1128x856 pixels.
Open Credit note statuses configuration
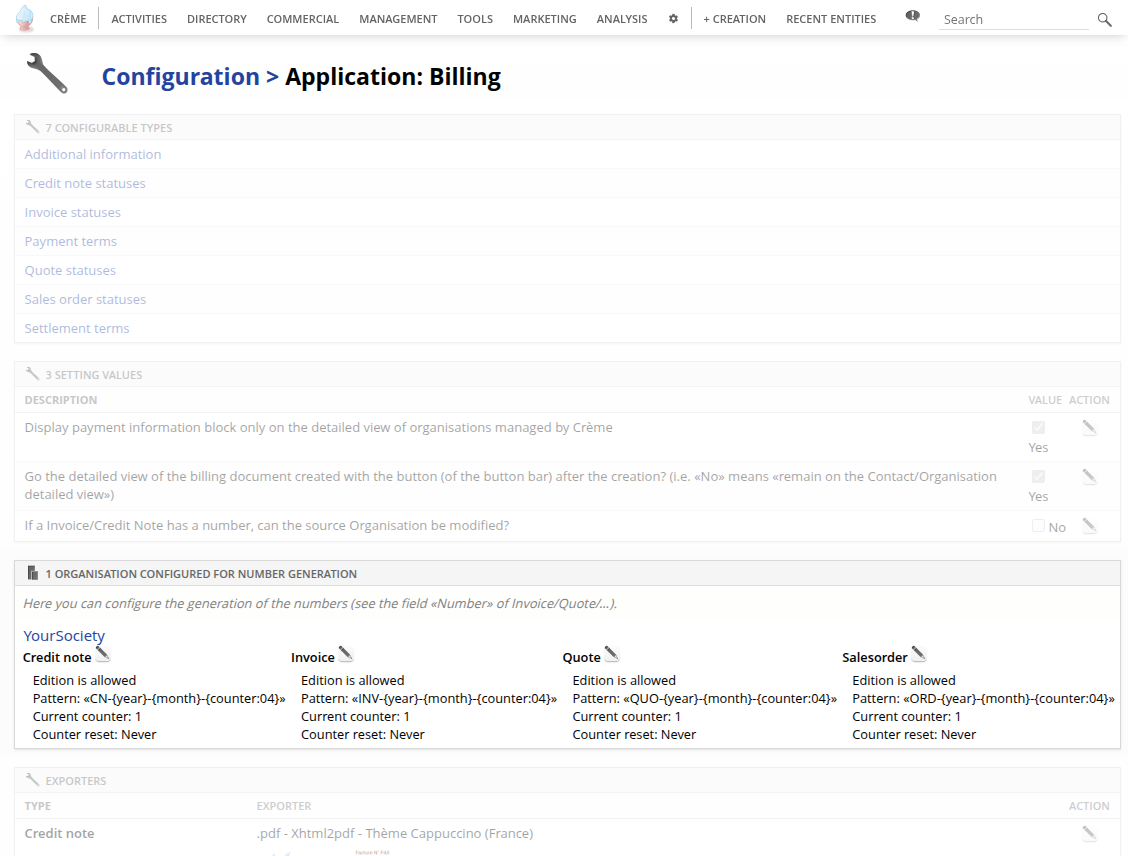[x=85, y=183]
